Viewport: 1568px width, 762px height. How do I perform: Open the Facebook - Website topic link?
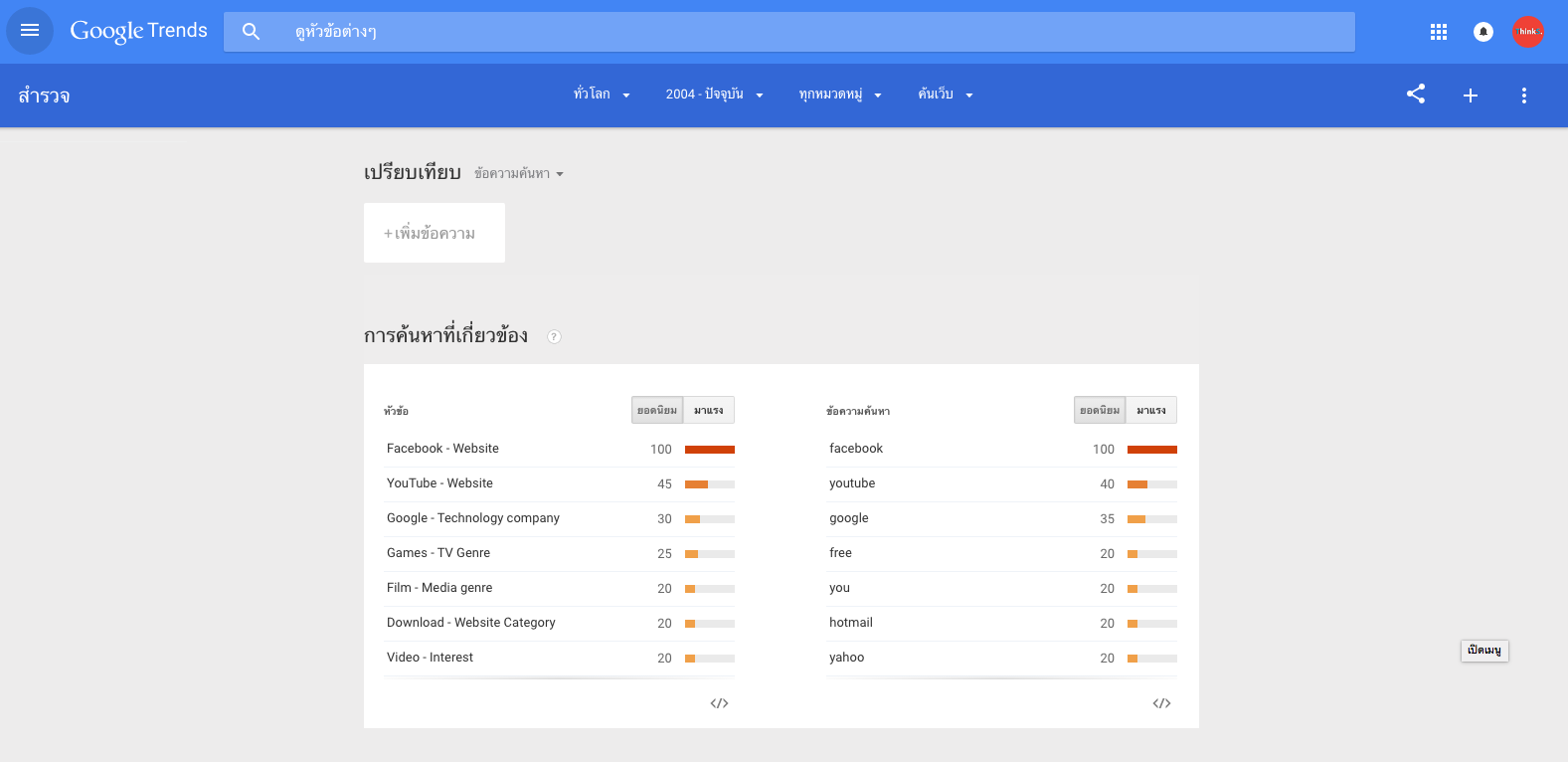point(442,449)
